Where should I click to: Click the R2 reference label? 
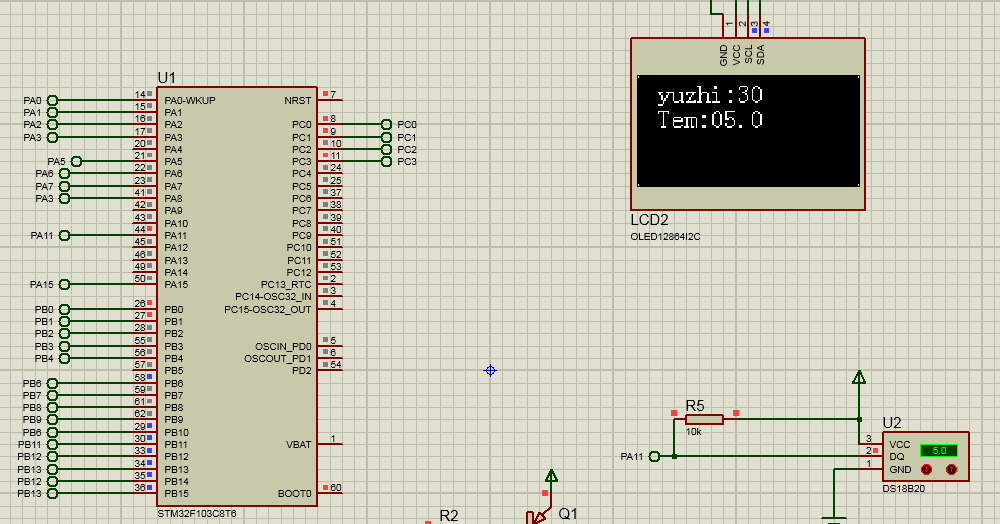(x=449, y=516)
